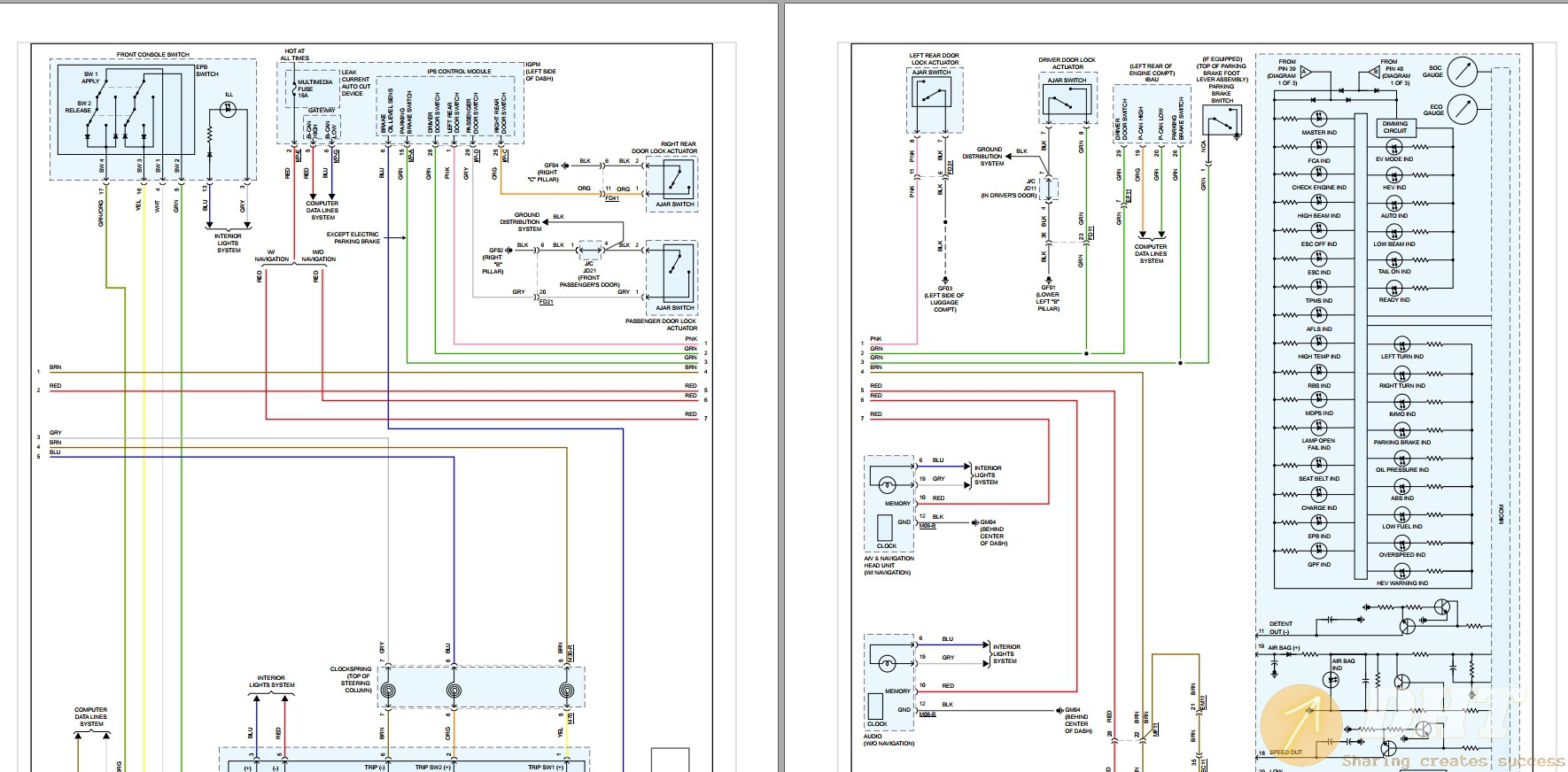
Task: Click the "RIGHT TURN IND" label
Action: click(x=1402, y=386)
